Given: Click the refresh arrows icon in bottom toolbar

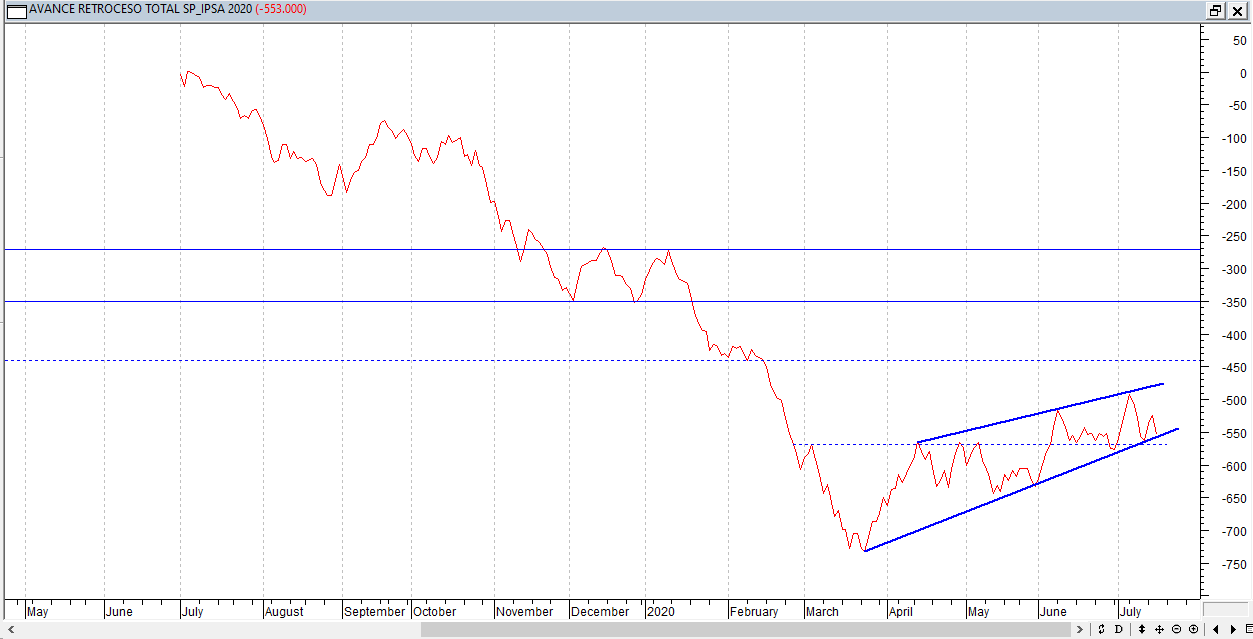Looking at the screenshot, I should [x=1101, y=629].
